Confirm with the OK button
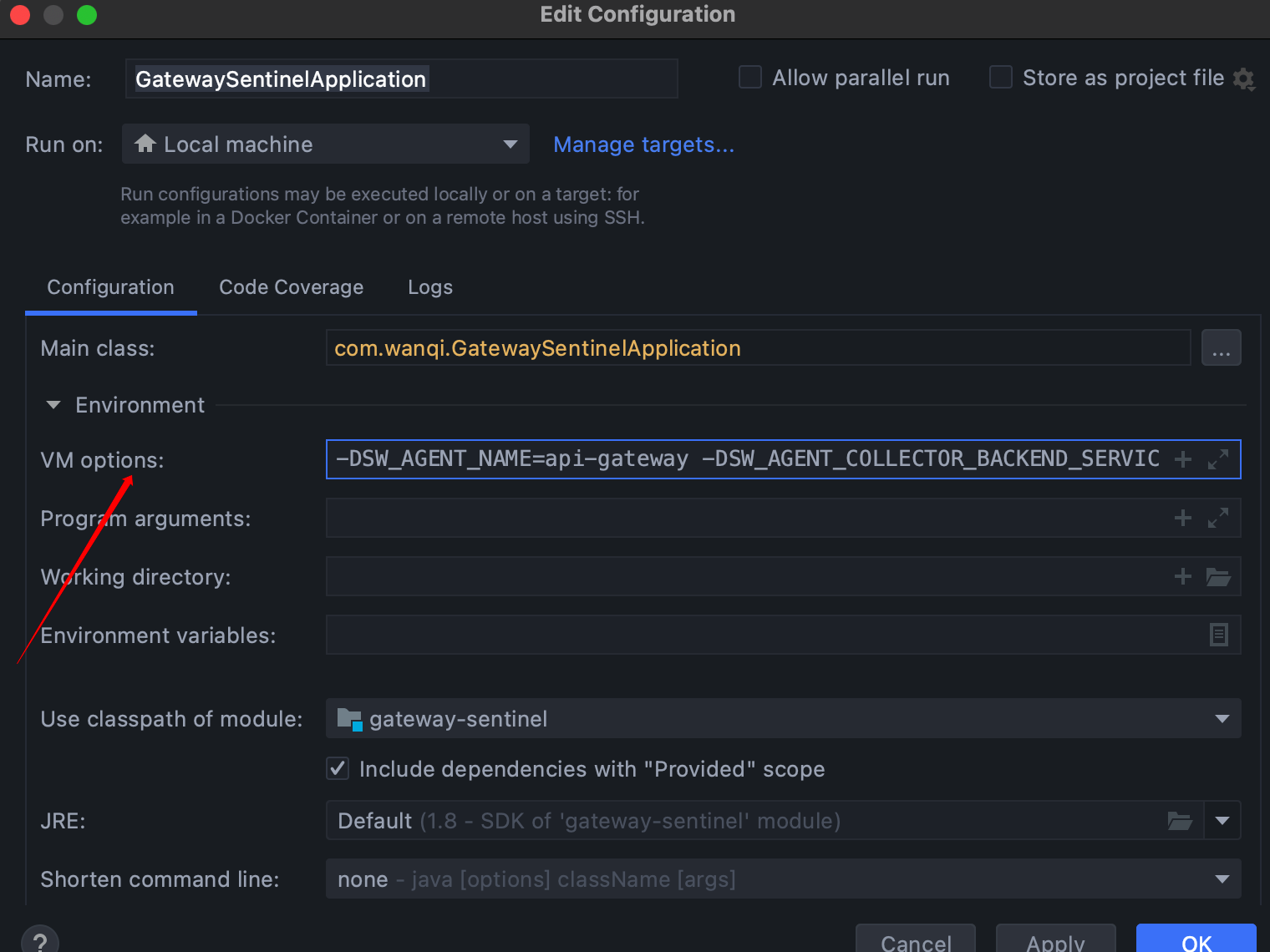 pos(1196,939)
